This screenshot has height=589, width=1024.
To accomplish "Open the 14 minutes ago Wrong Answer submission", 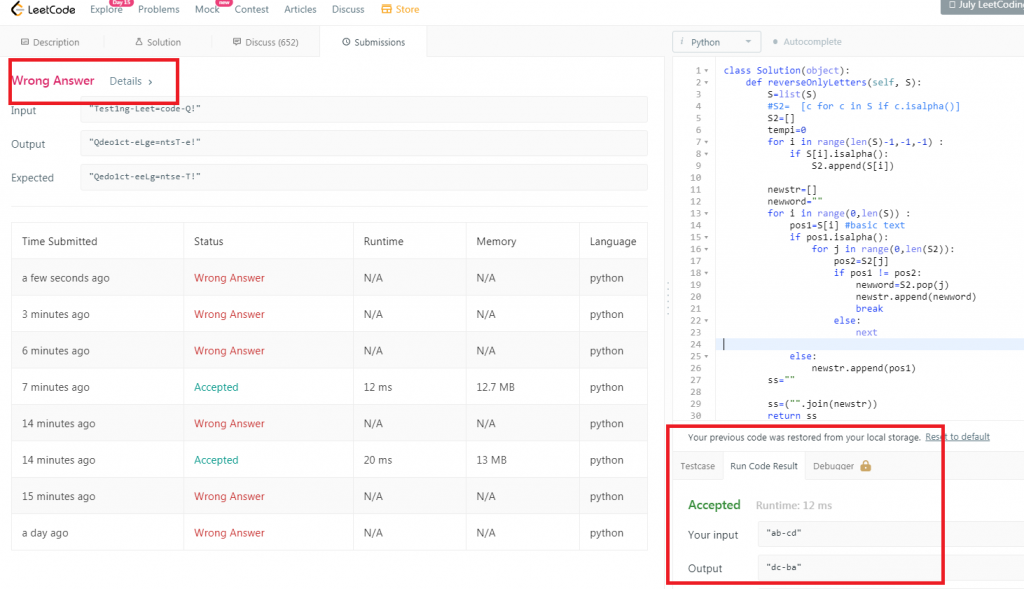I will coord(229,423).
